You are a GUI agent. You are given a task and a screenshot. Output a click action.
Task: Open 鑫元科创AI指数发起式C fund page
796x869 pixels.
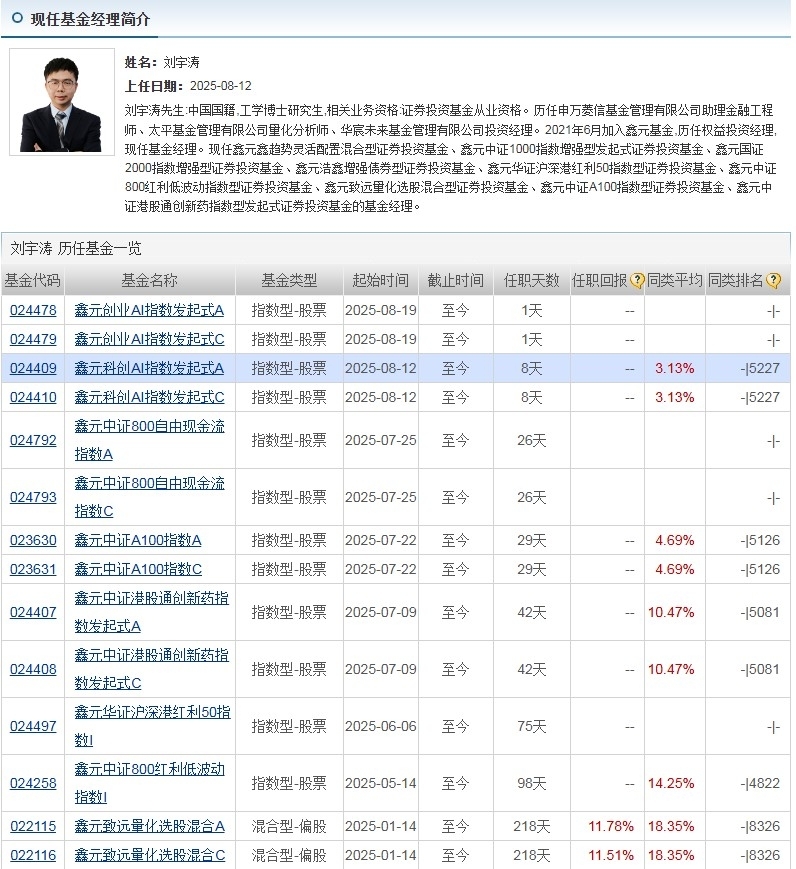(150, 397)
